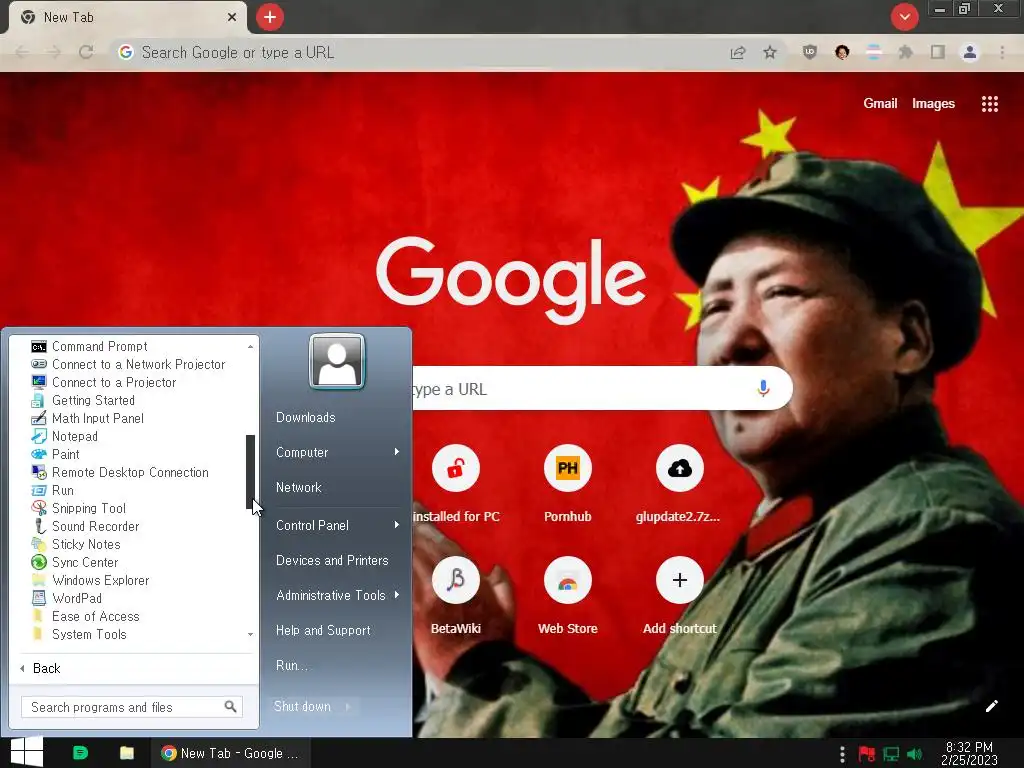Open Connect to a Projector

103,382
